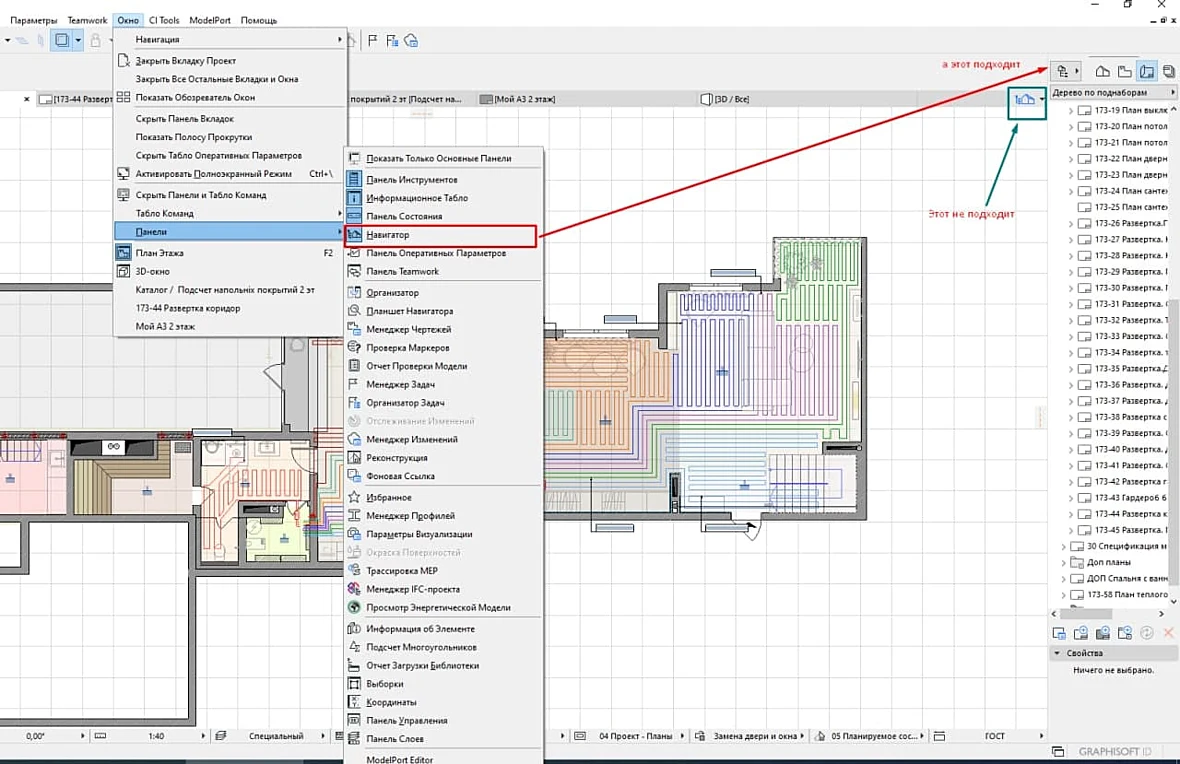Open Publisher Sets icon in Navigator

click(1169, 72)
